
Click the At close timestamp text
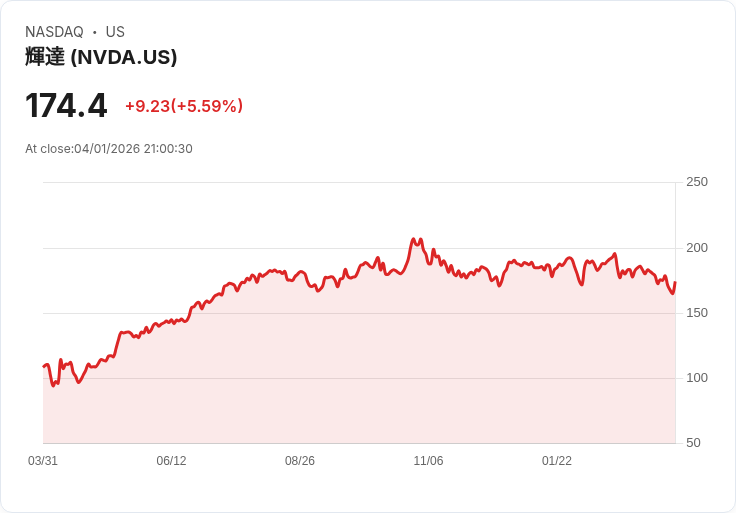[x=109, y=149]
